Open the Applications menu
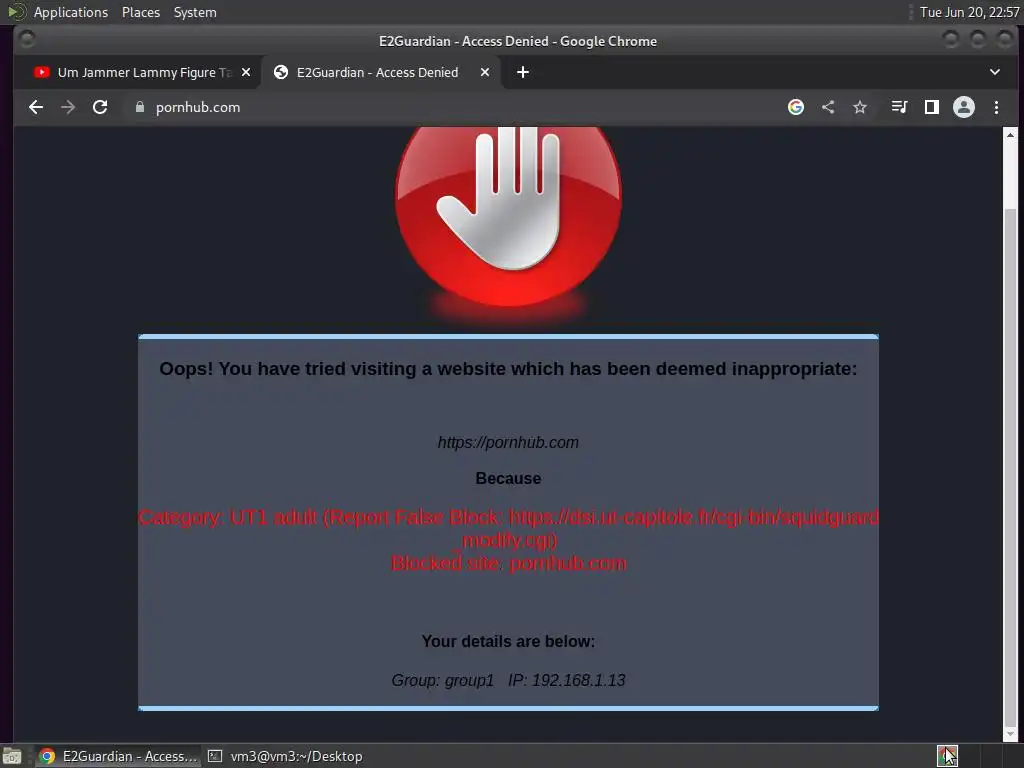Viewport: 1024px width, 768px height. [x=71, y=12]
